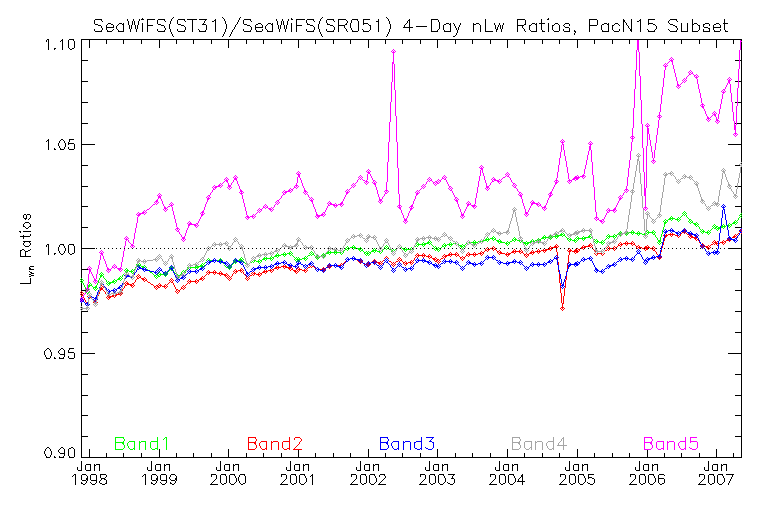Click the blue Band3 spike in early 2007
The image size is (768, 512).
click(x=723, y=207)
